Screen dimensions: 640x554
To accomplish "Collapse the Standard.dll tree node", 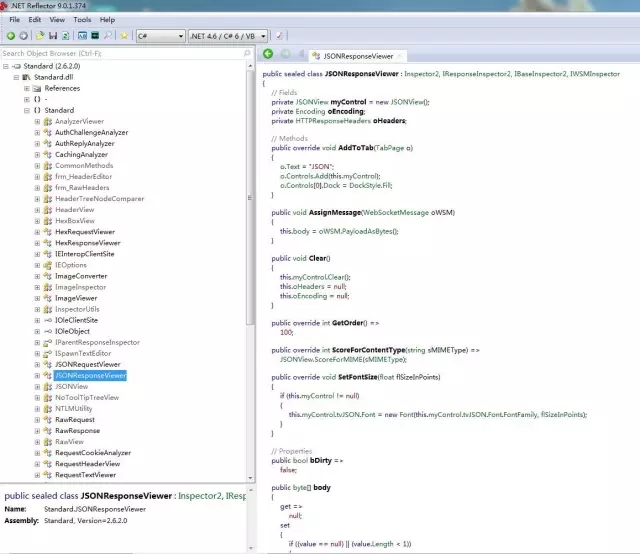I will 16,77.
